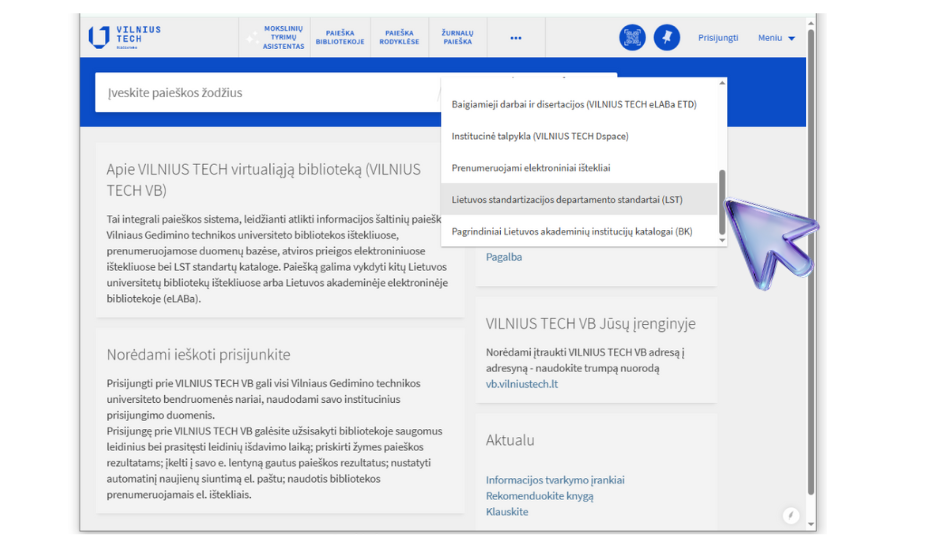
Task: Select Pagrindiniai Lietuvos akademinių institucijų katalogai
Action: pos(571,231)
